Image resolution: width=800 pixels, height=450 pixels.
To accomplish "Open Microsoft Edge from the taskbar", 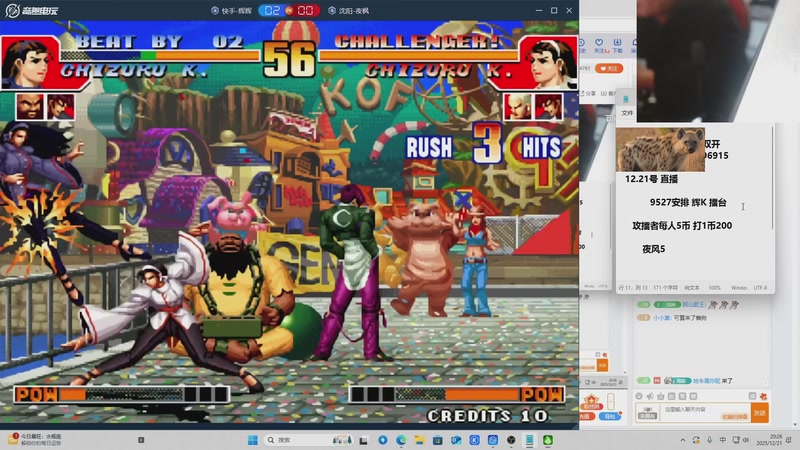I will [401, 440].
